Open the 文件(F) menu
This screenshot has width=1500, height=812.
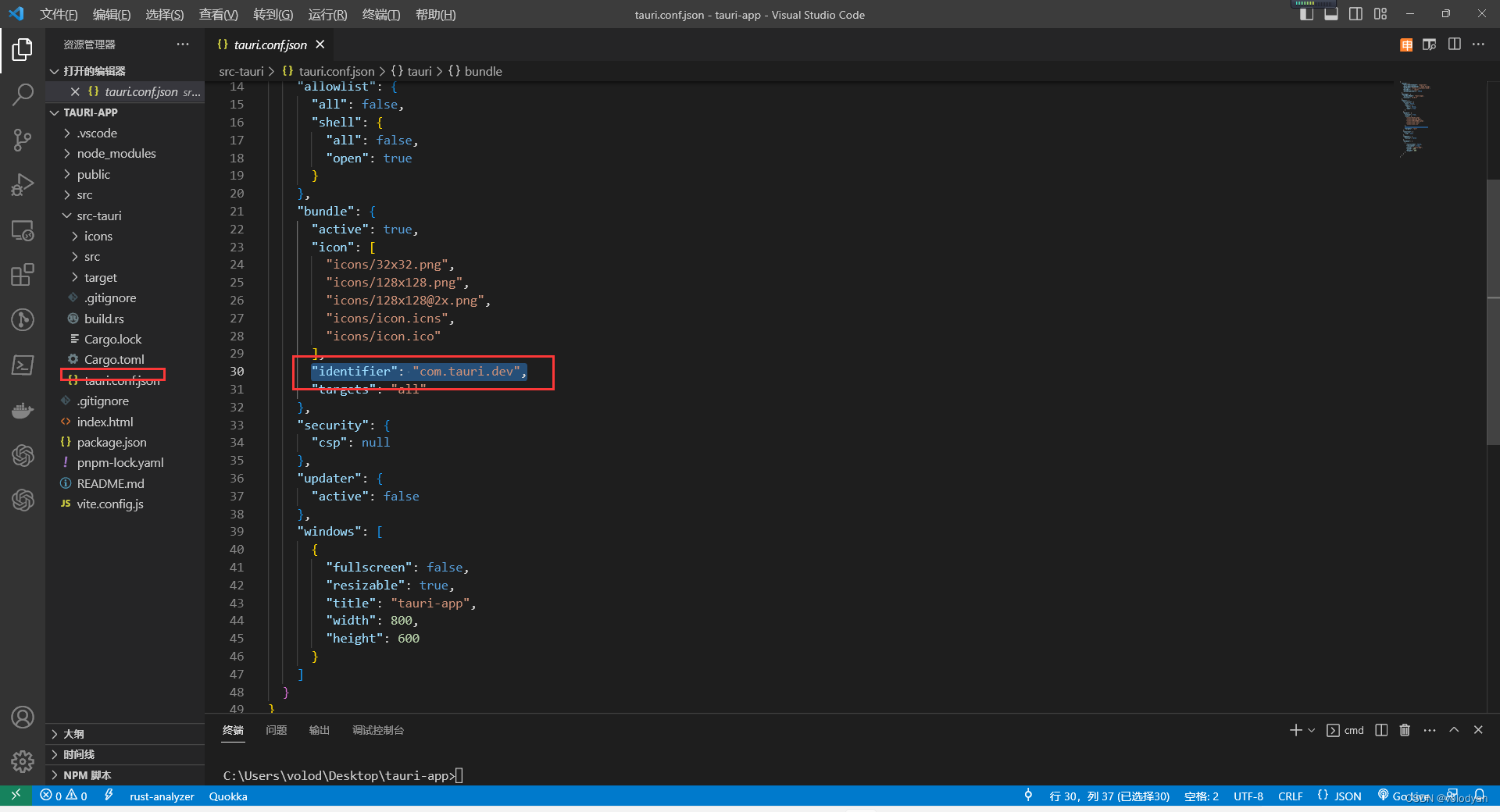[x=59, y=14]
